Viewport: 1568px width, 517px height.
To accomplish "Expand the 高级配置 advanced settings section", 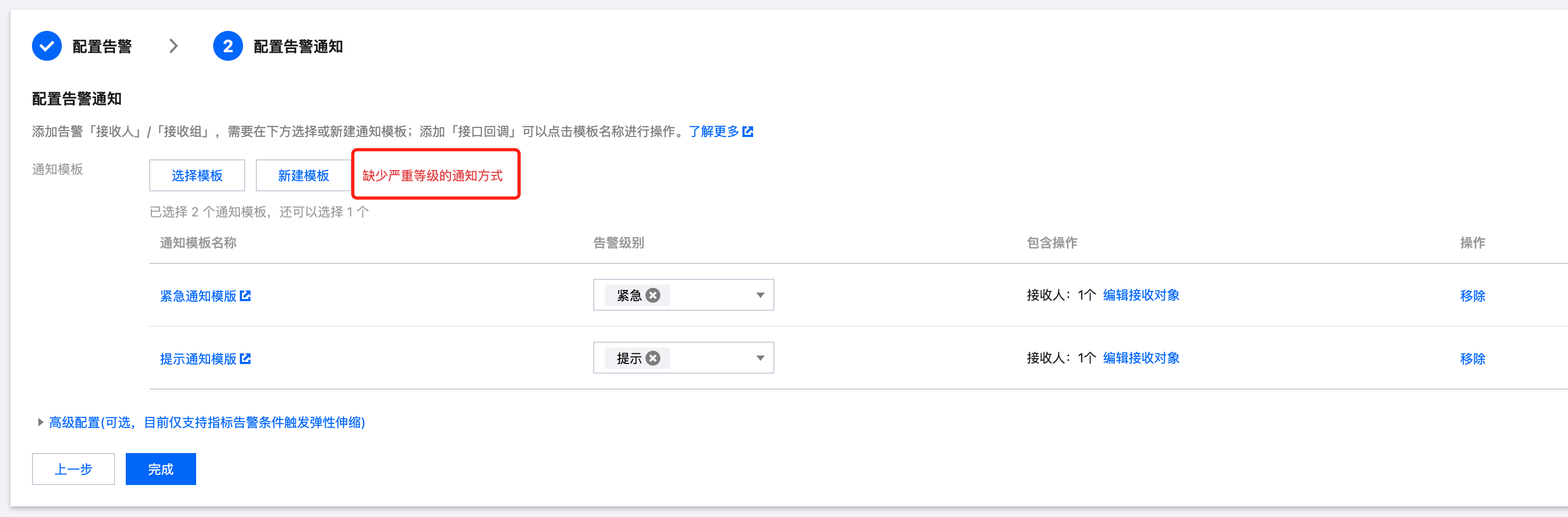I will (x=40, y=422).
